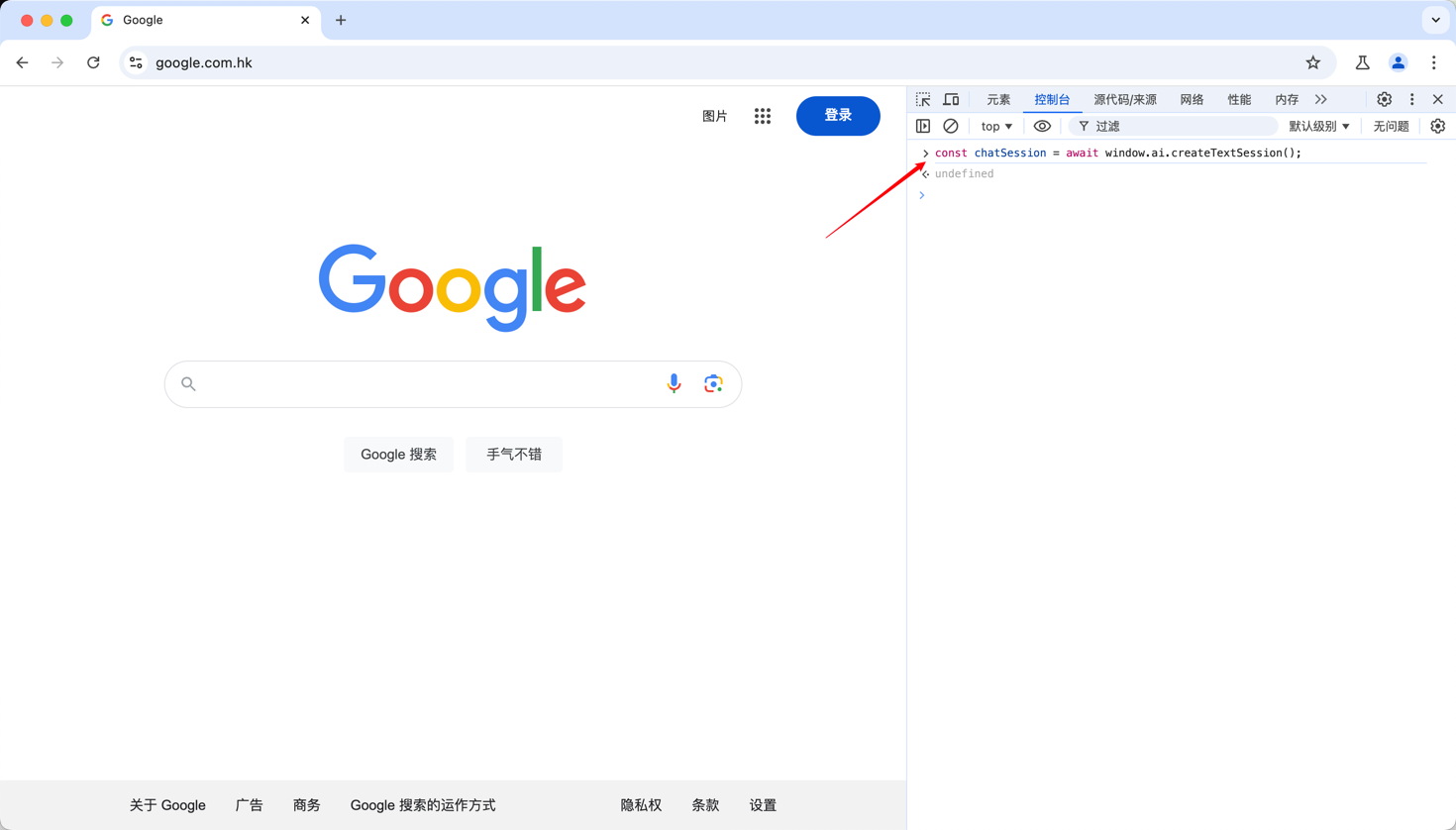Viewport: 1456px width, 830px height.
Task: View site information icon in address bar
Action: 136,62
